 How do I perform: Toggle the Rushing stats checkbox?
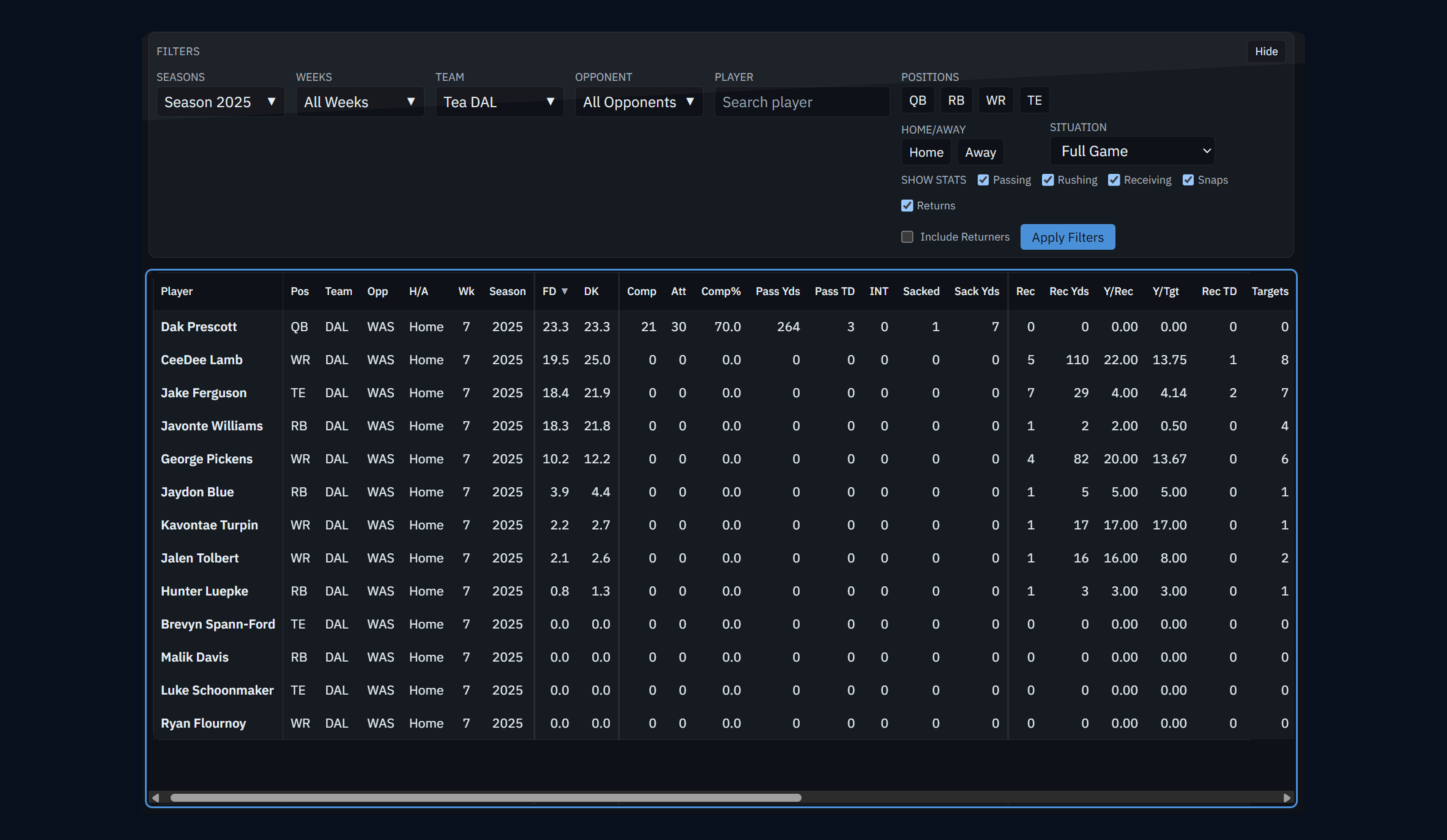[1048, 180]
